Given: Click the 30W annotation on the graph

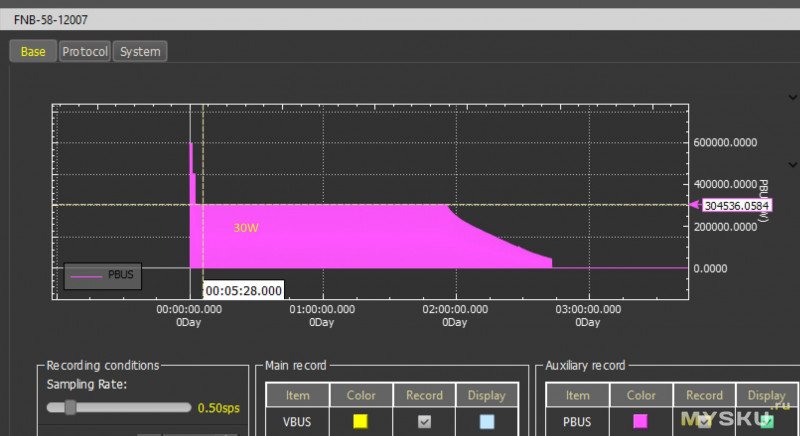Looking at the screenshot, I should pyautogui.click(x=246, y=227).
